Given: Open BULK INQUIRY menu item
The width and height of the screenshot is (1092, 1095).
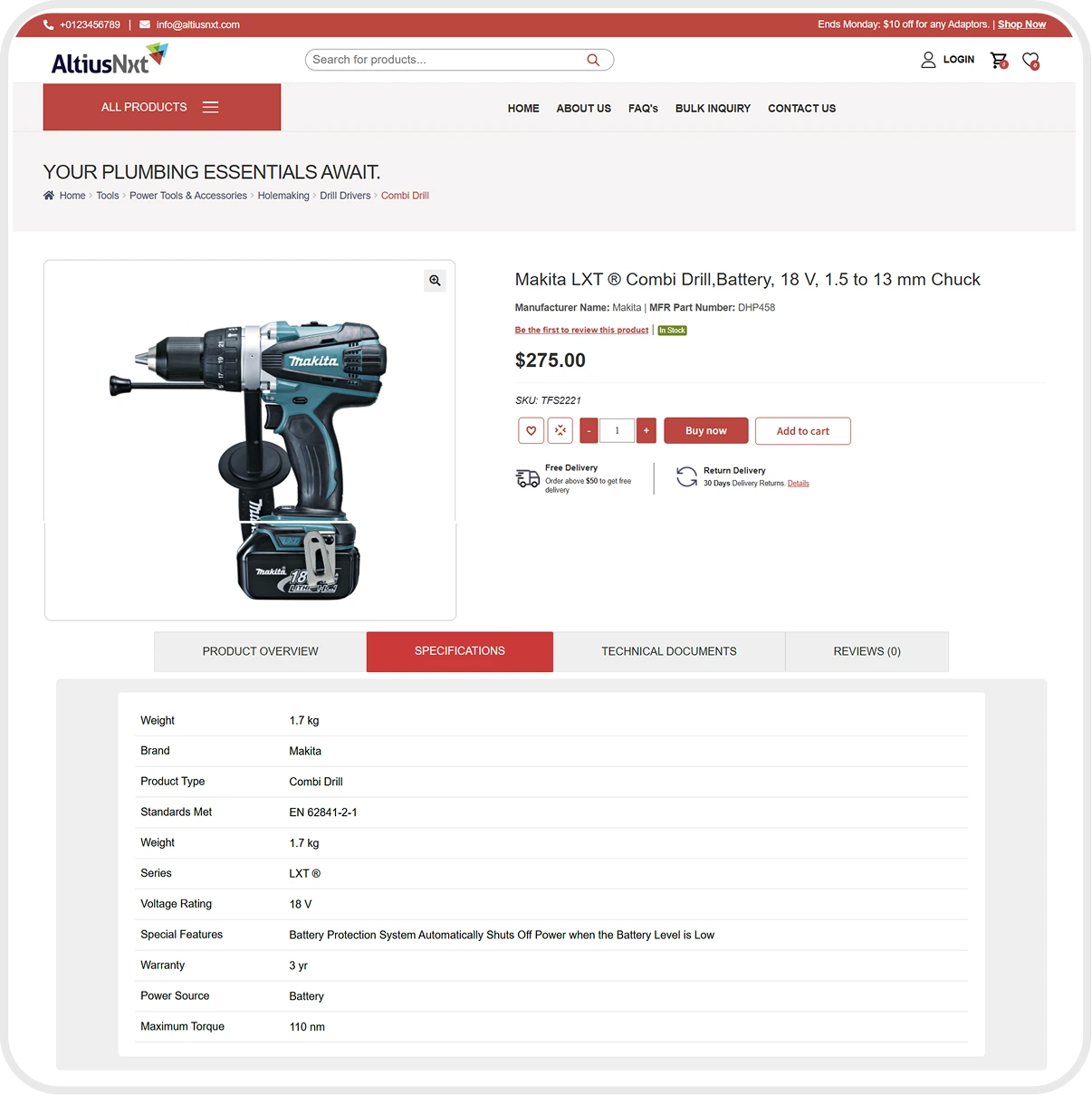Looking at the screenshot, I should pos(713,109).
